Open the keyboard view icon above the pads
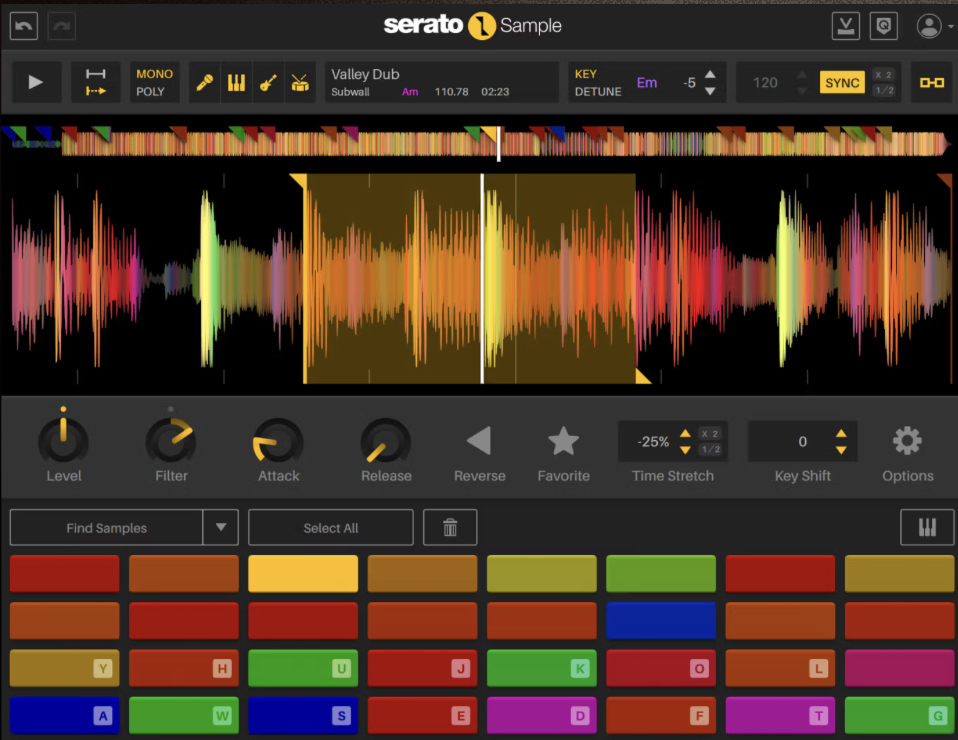The height and width of the screenshot is (740, 958). pos(927,527)
